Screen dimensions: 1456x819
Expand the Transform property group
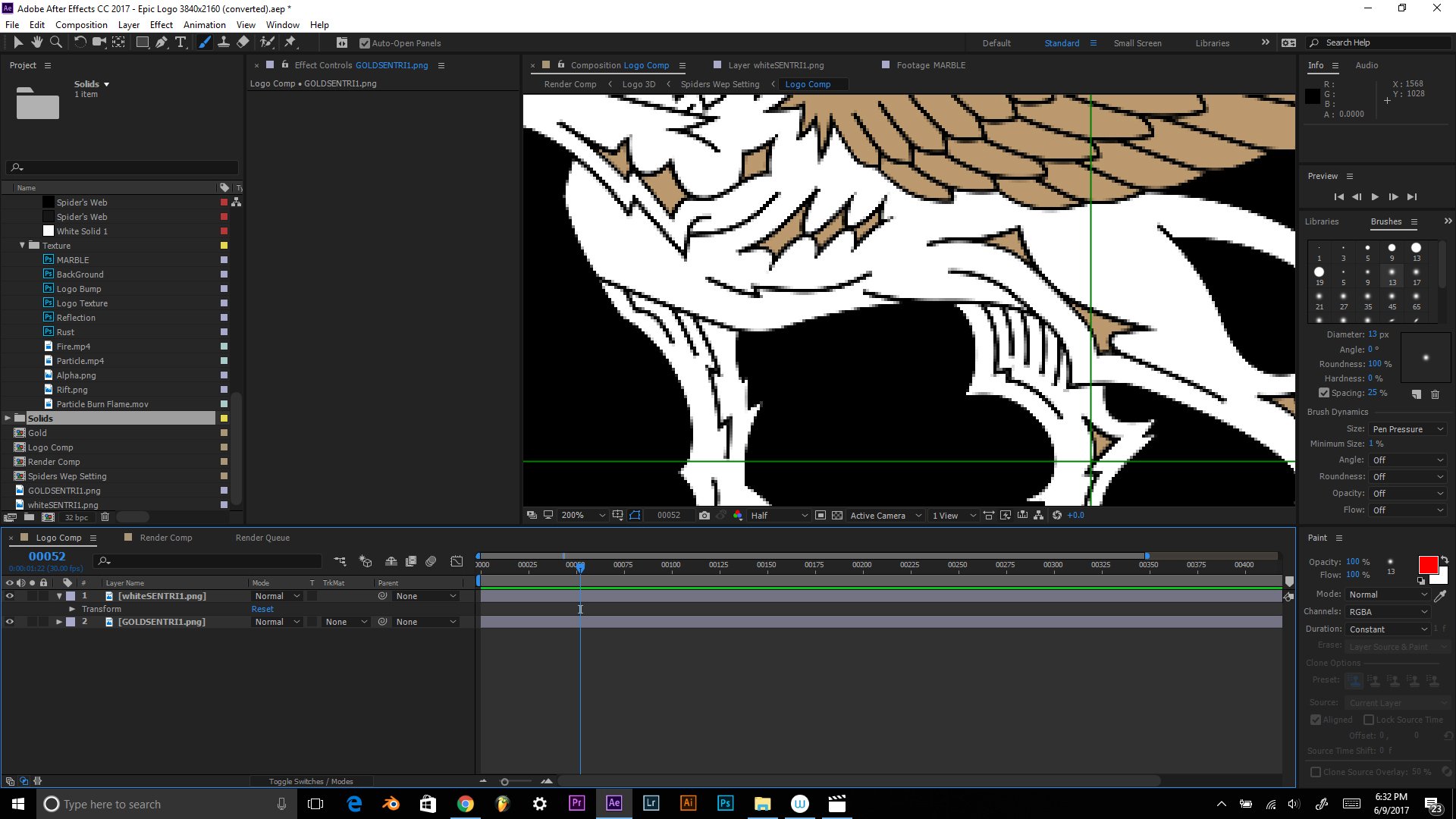coord(72,609)
